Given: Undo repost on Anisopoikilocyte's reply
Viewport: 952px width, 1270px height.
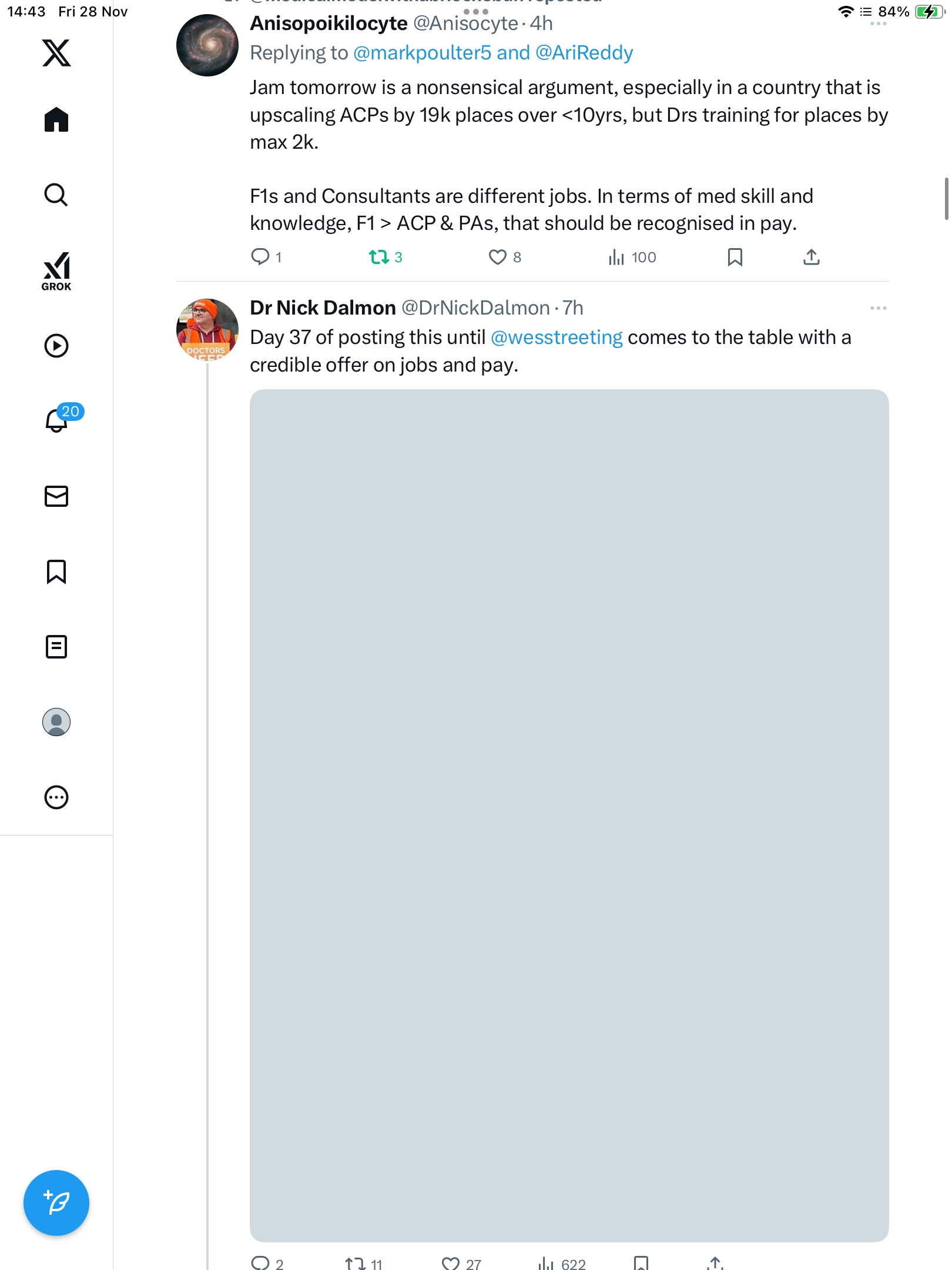Looking at the screenshot, I should pyautogui.click(x=379, y=257).
